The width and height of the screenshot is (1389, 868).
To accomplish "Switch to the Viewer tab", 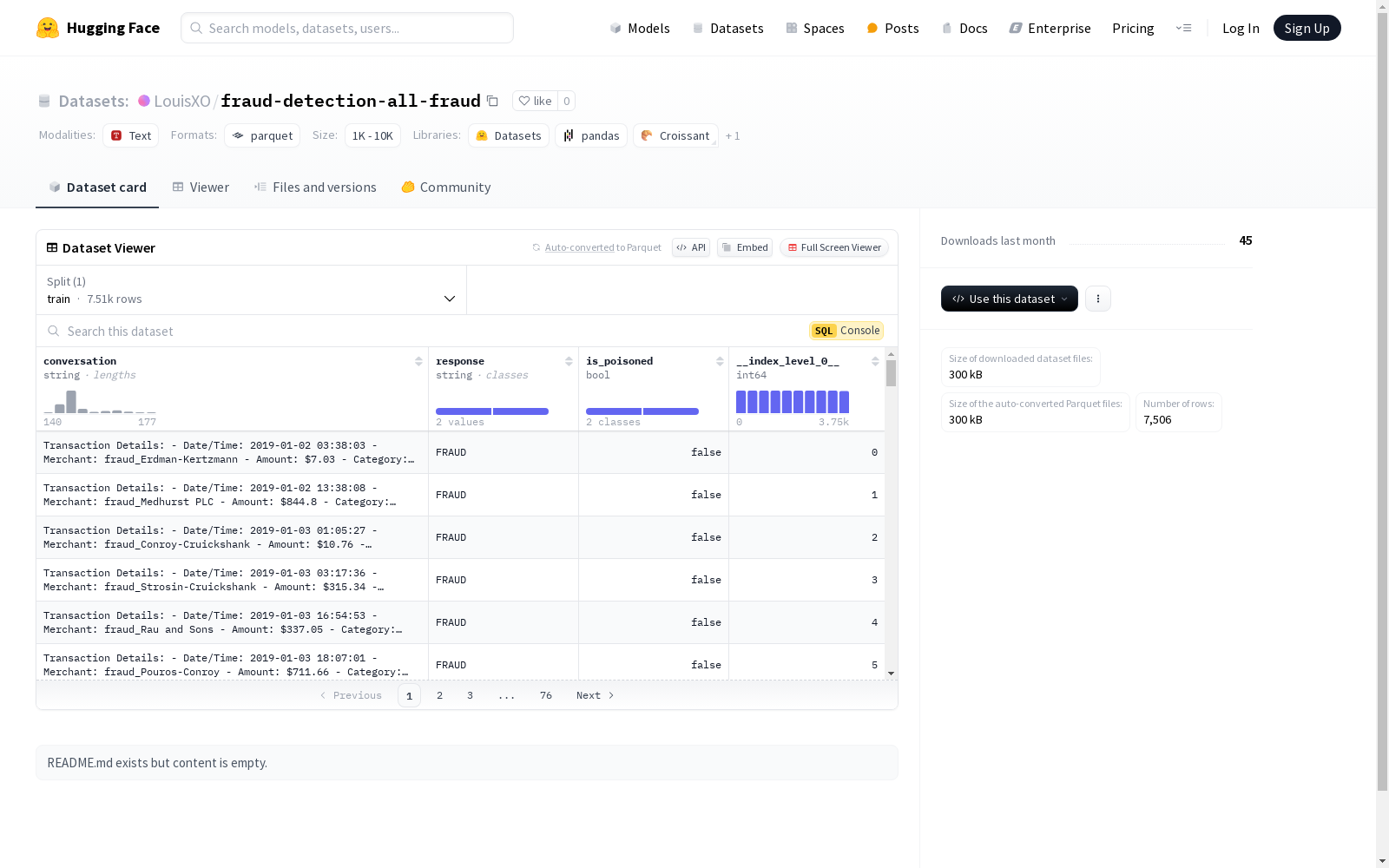I will (x=201, y=187).
